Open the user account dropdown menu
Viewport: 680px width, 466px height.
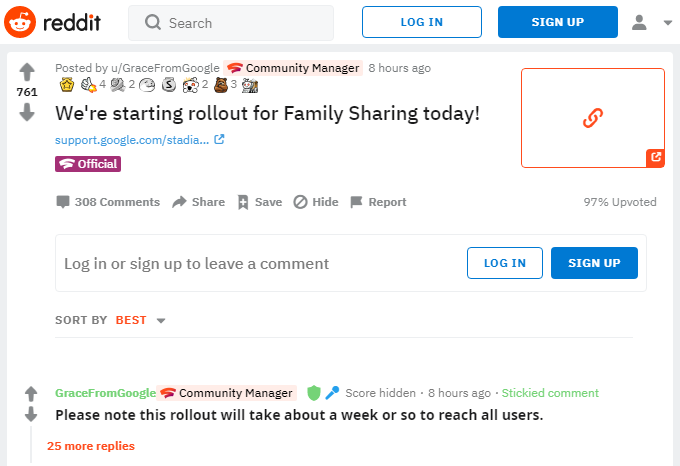pos(653,22)
